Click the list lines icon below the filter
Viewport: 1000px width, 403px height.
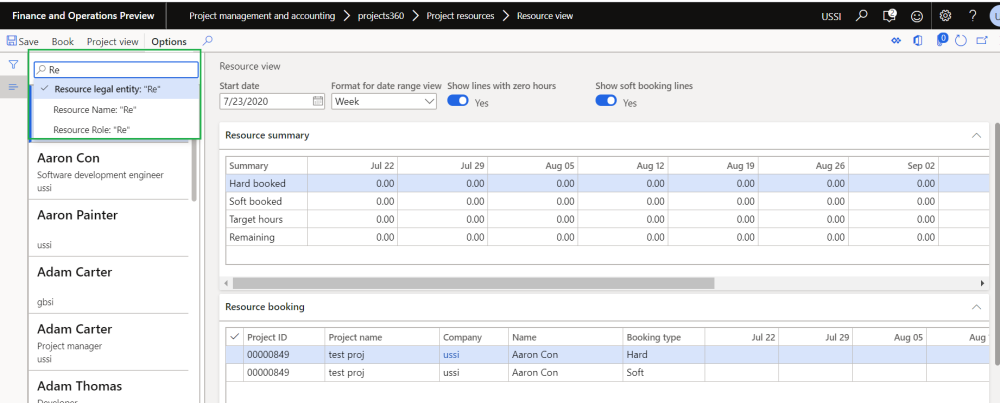[14, 88]
